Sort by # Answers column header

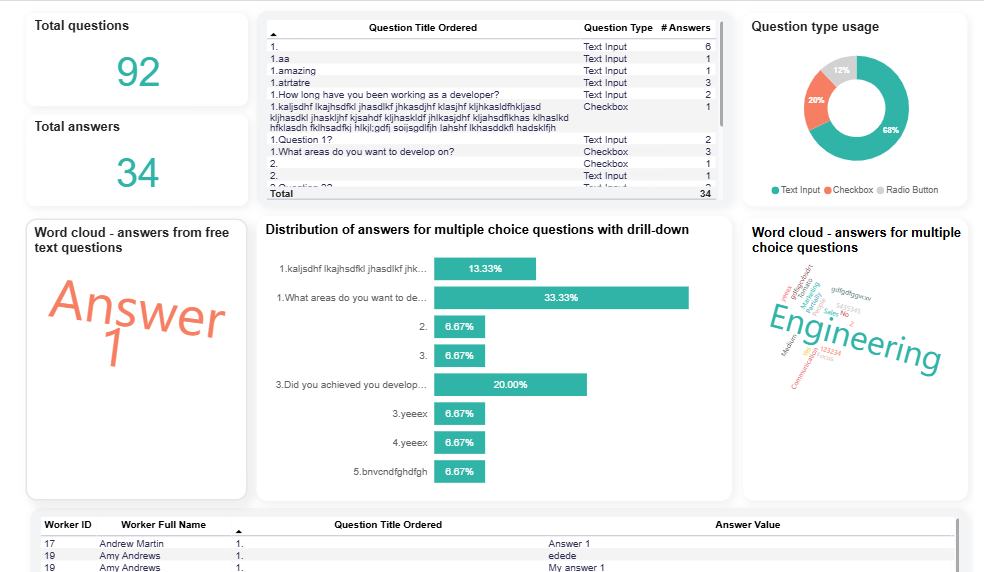click(x=686, y=28)
